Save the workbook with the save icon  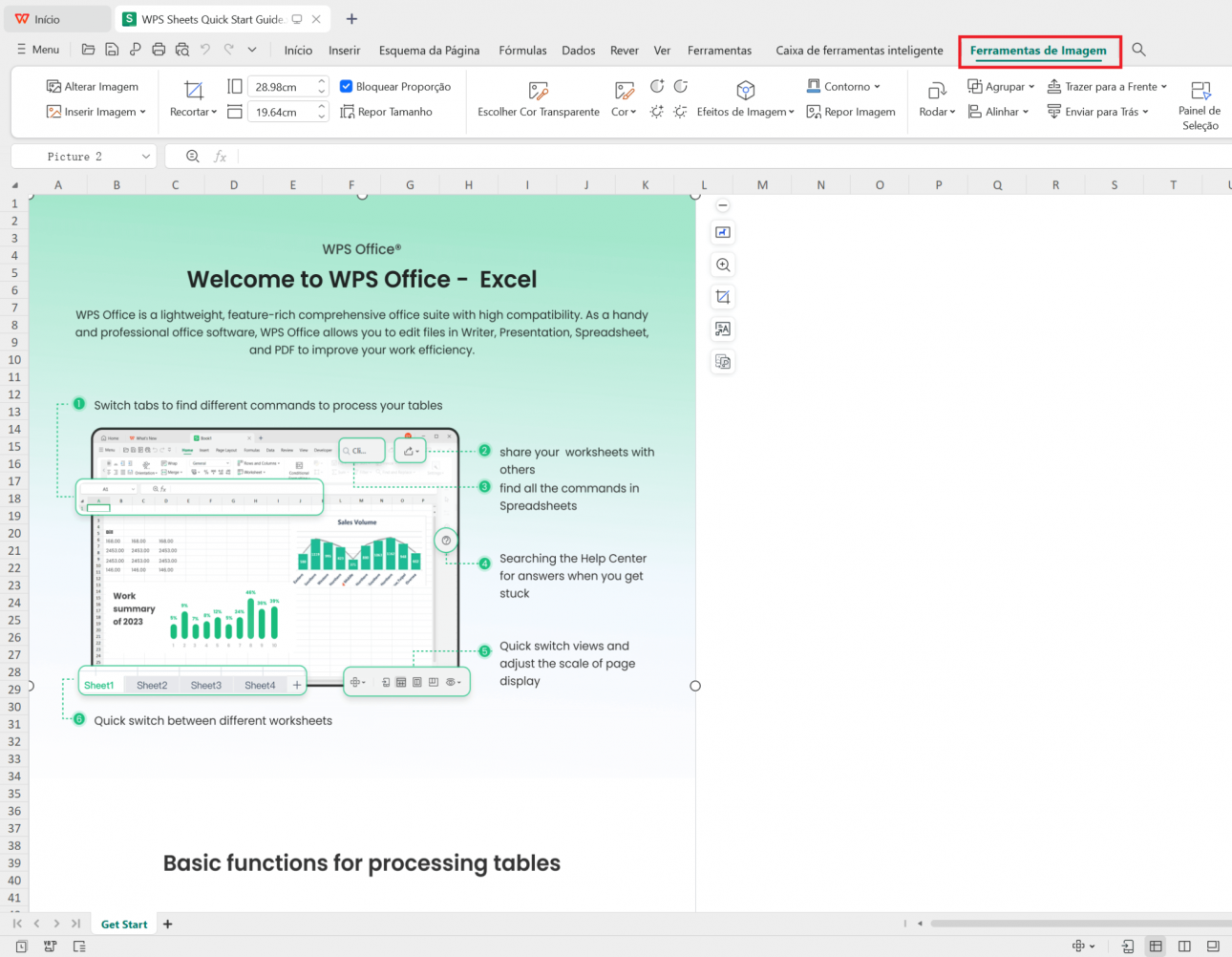[x=112, y=50]
